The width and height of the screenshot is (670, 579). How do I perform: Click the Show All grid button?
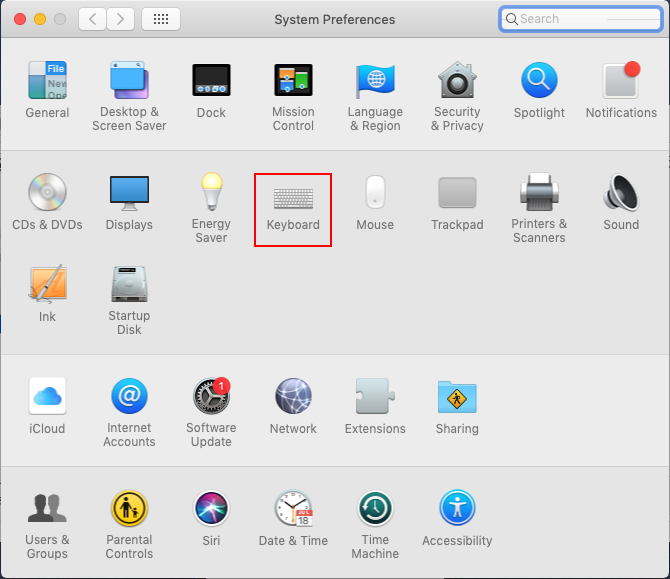(161, 19)
